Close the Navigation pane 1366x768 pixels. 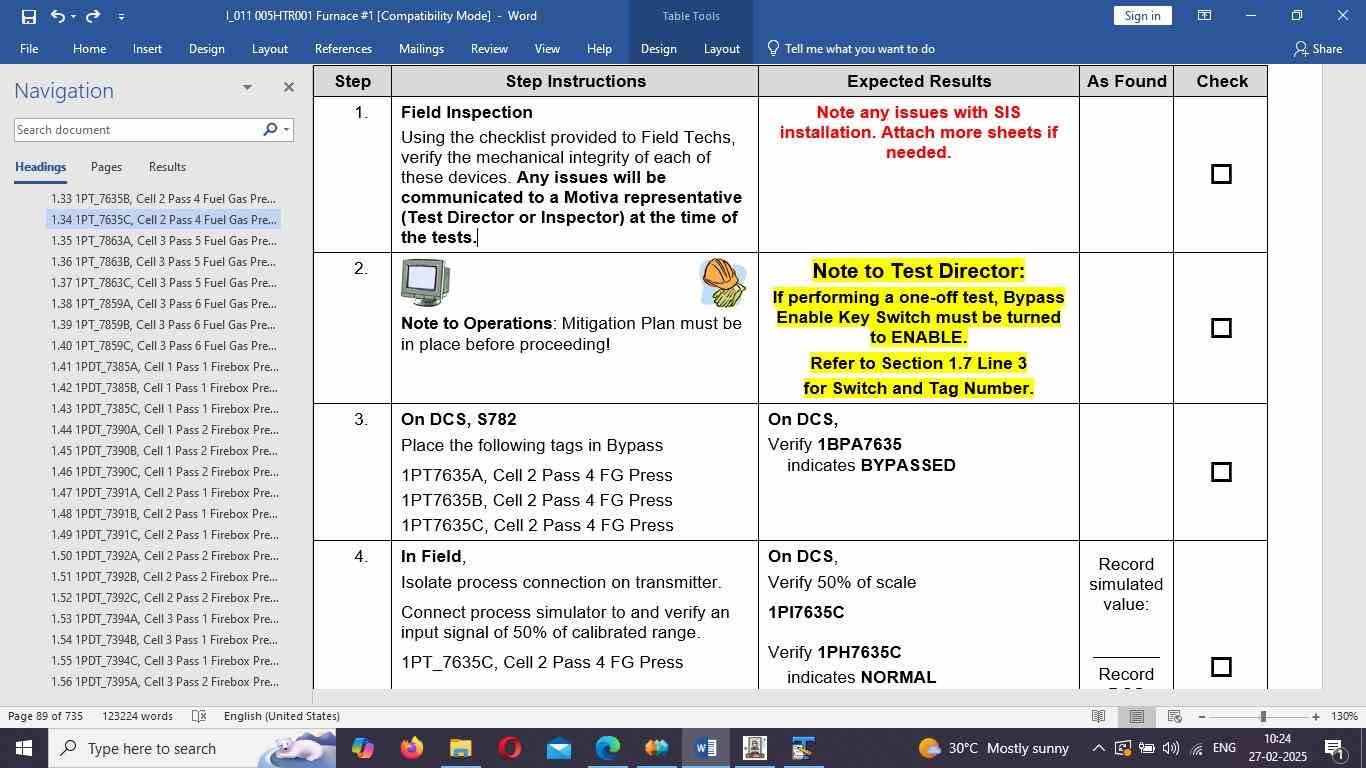(x=289, y=88)
